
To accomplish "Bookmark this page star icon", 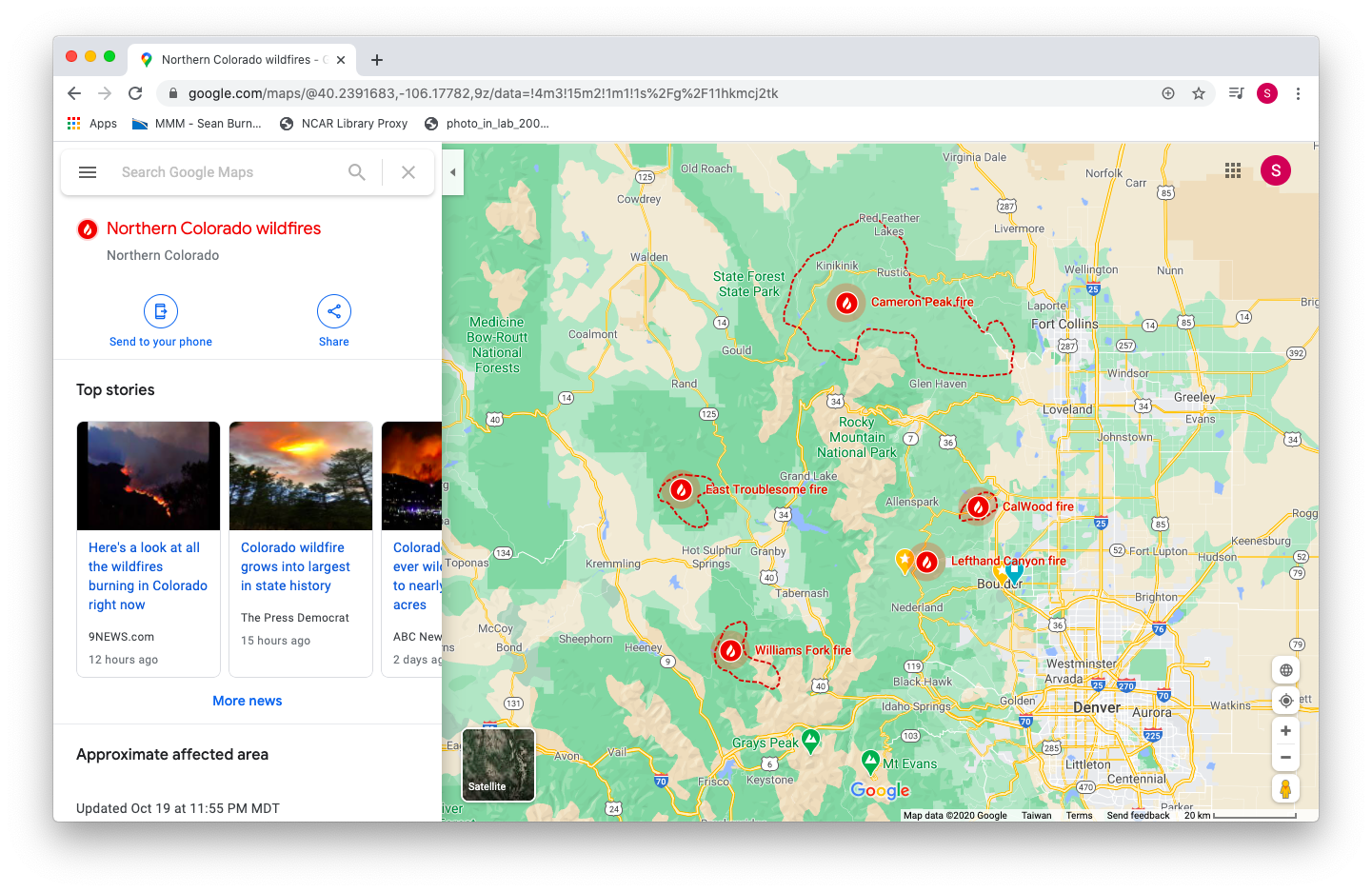I will coord(1199,93).
